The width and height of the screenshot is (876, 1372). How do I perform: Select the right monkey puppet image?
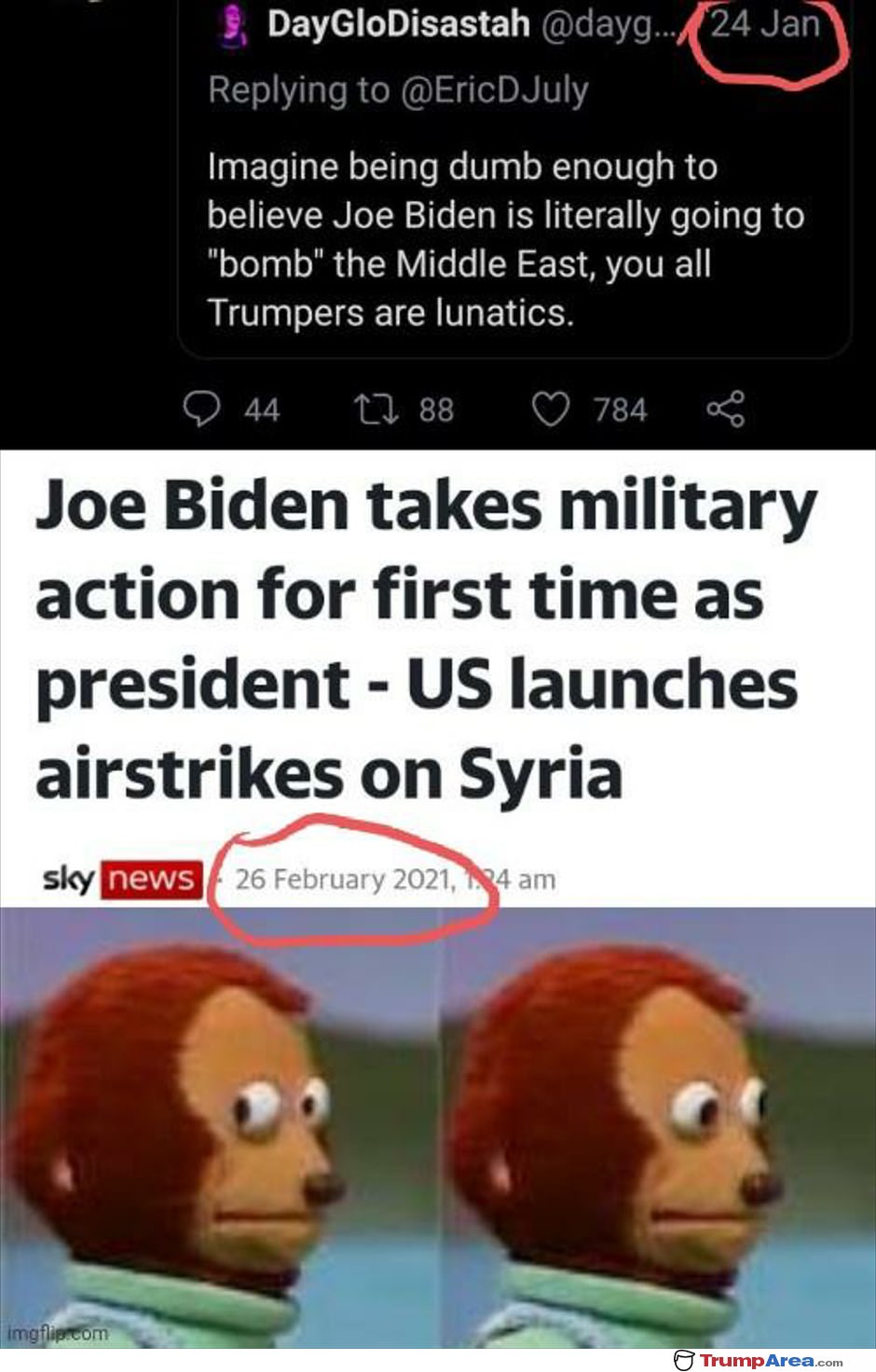658,1127
